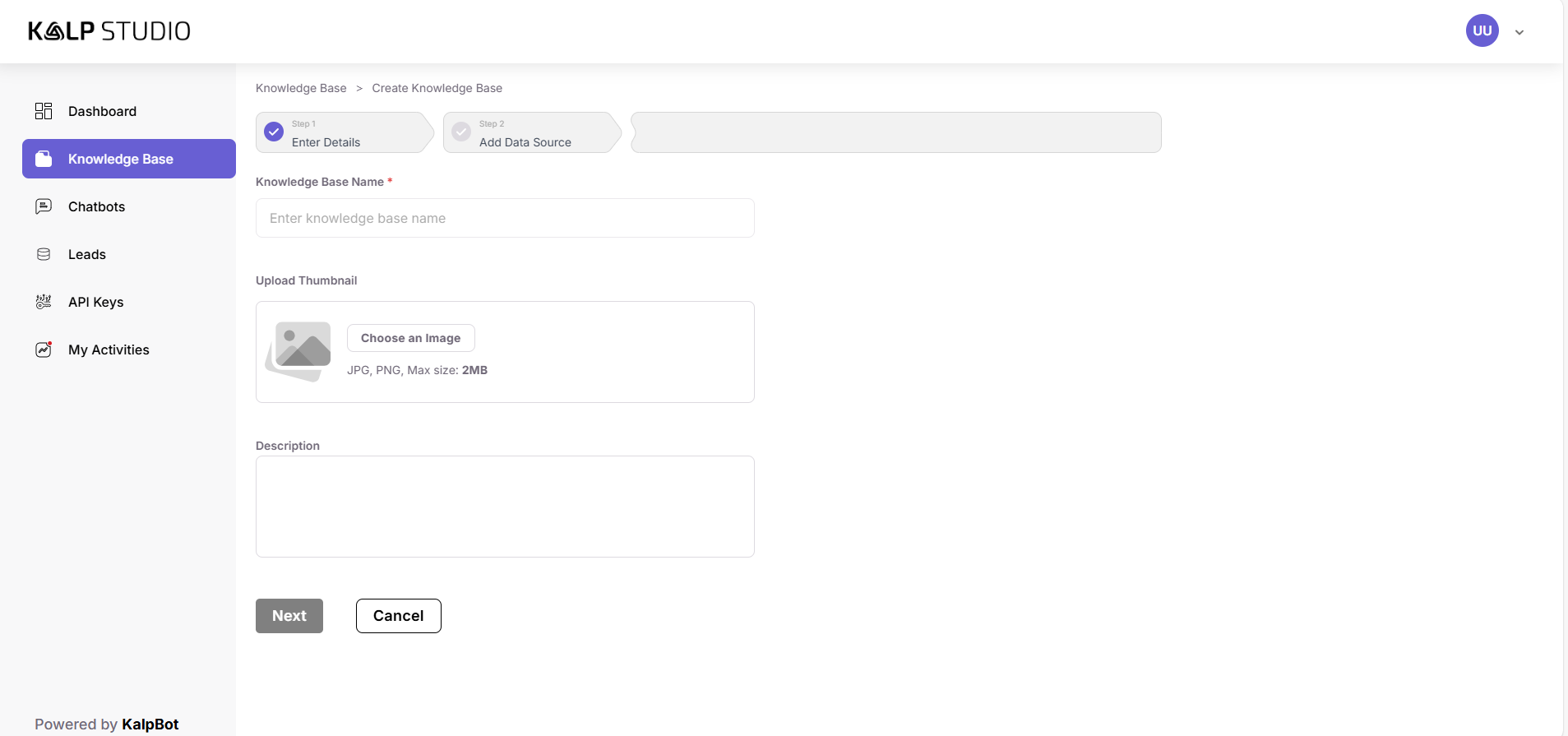Click the API Keys icon
1568x736 pixels.
[x=44, y=302]
